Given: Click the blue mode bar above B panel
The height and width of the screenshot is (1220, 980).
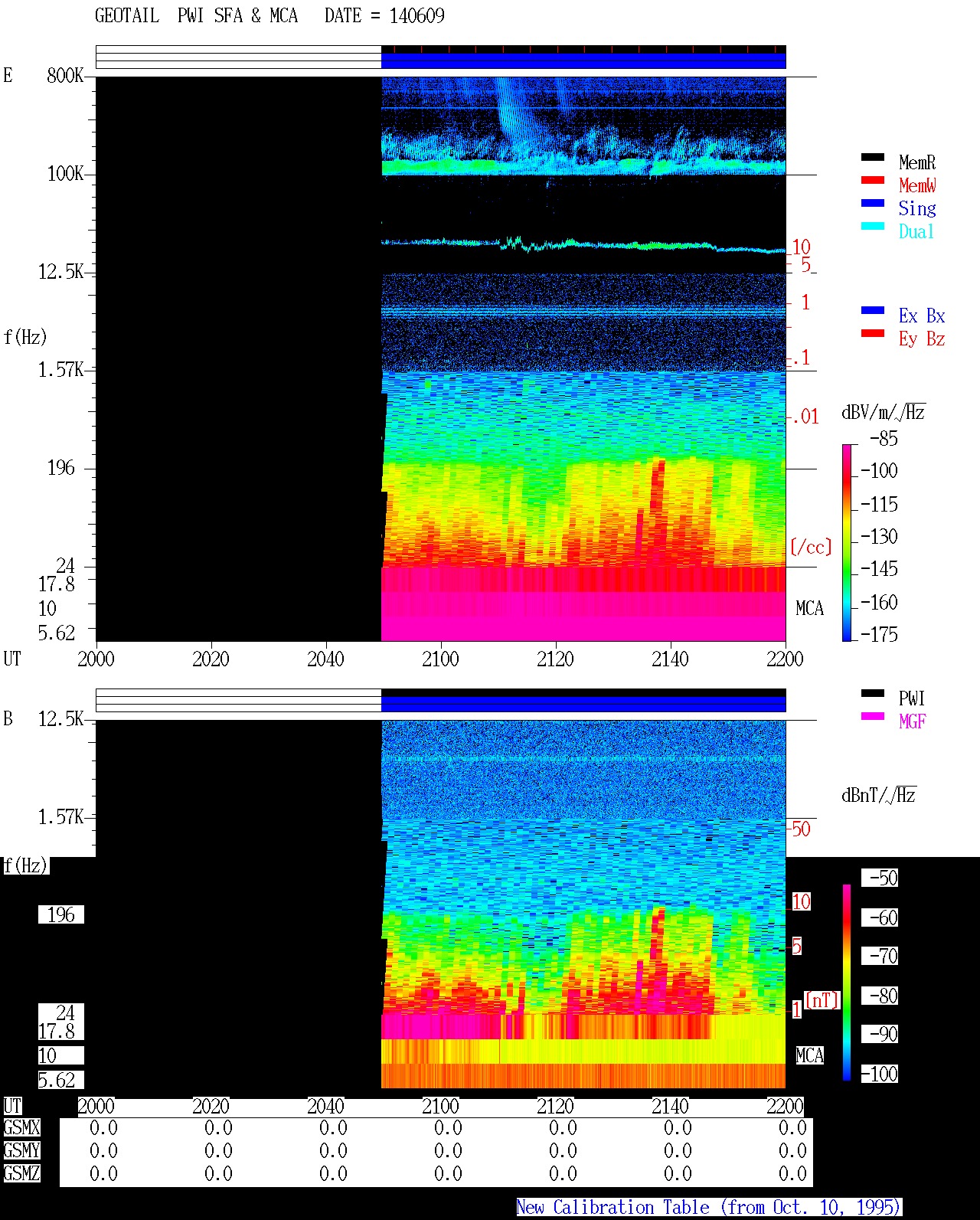Looking at the screenshot, I should tap(583, 704).
